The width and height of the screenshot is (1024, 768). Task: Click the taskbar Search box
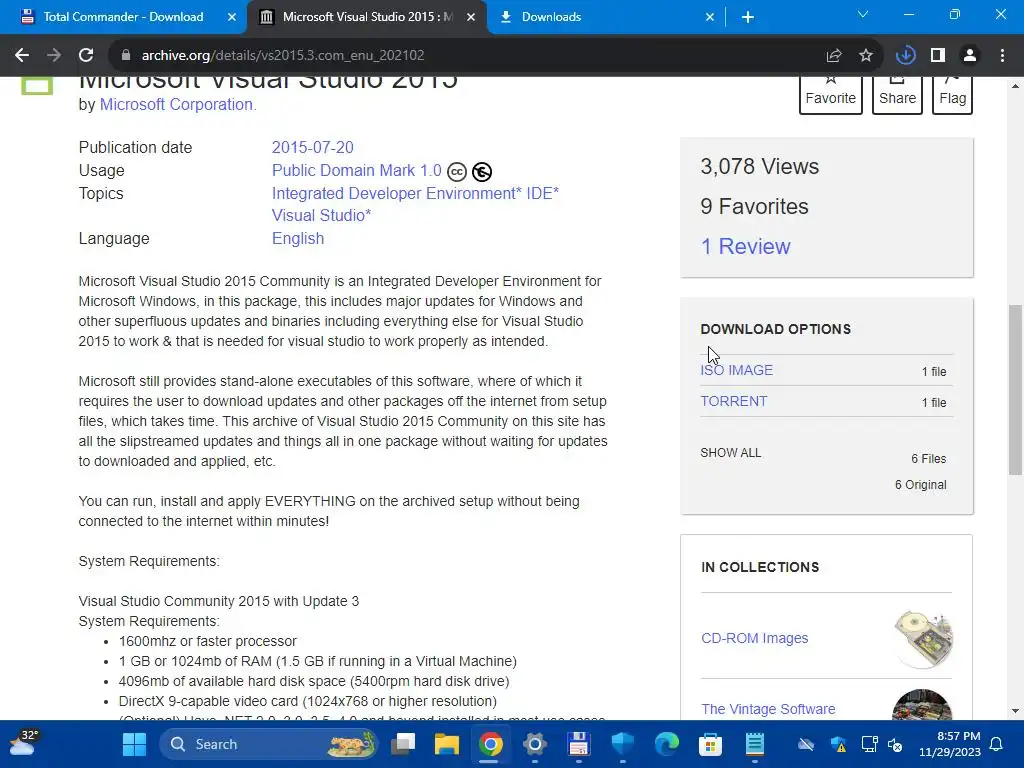click(269, 744)
